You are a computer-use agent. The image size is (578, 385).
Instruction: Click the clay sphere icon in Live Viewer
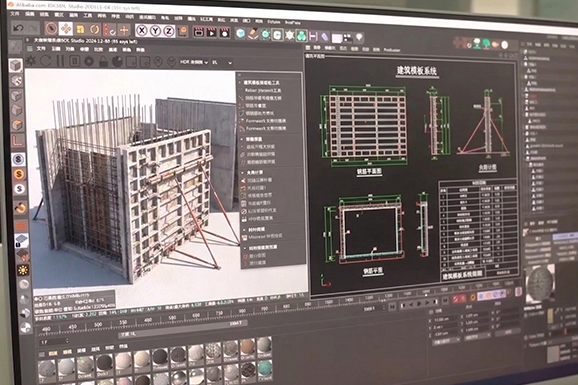point(117,62)
